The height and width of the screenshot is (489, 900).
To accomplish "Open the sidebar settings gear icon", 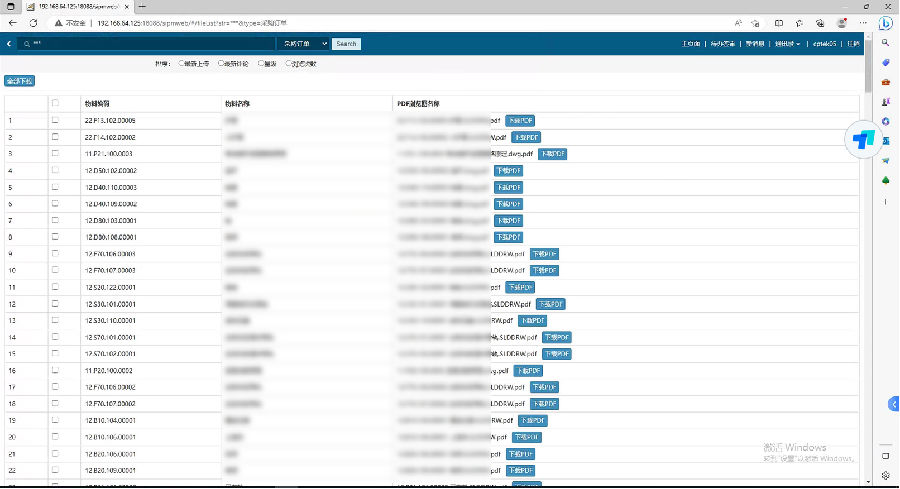I will 886,475.
